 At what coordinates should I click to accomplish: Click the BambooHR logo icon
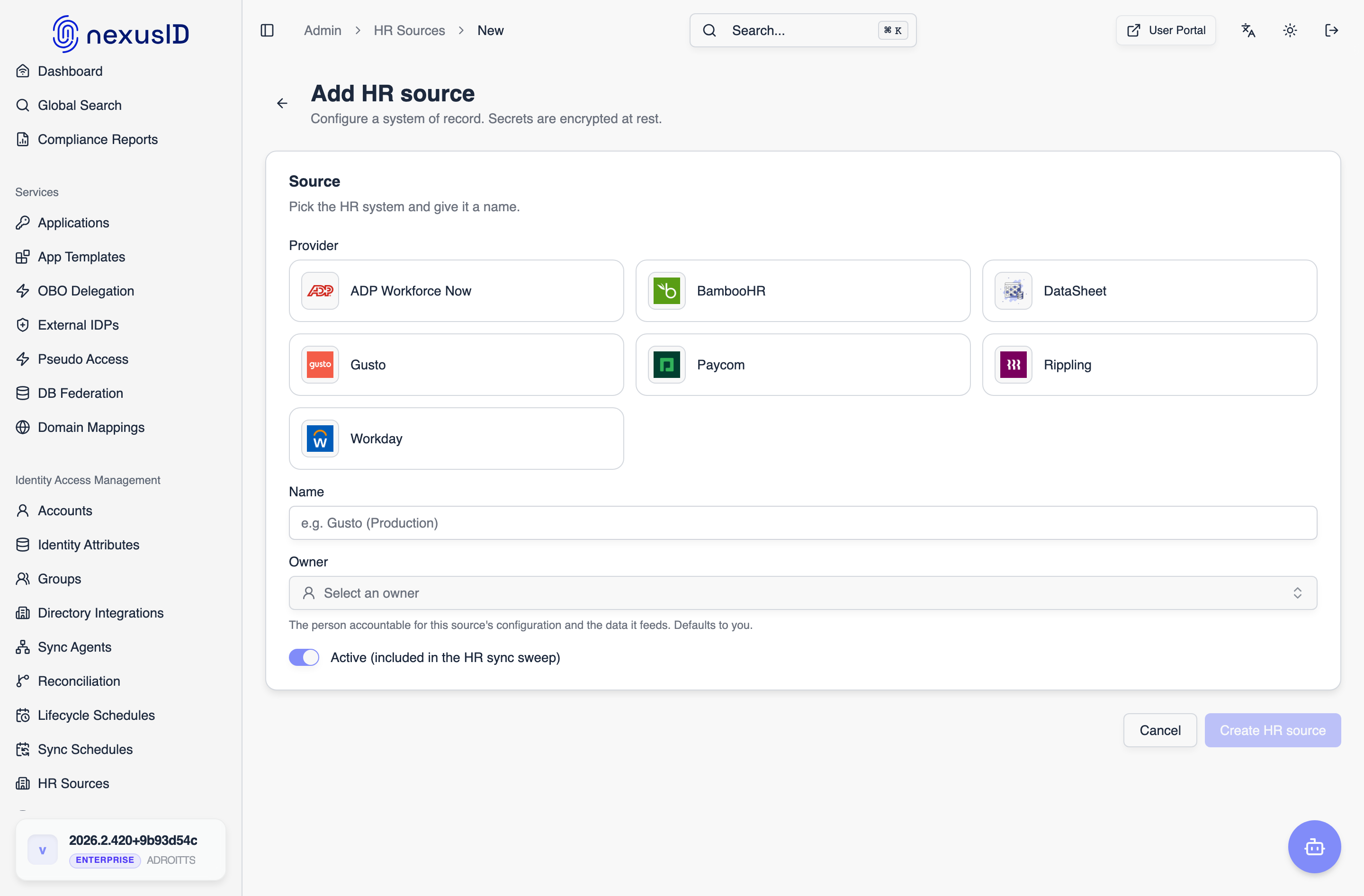point(666,290)
